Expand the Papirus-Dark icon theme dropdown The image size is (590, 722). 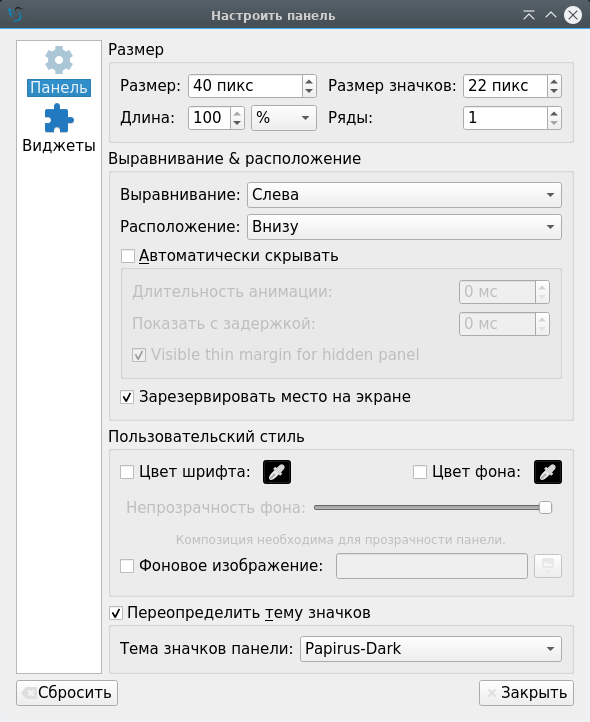[x=431, y=649]
